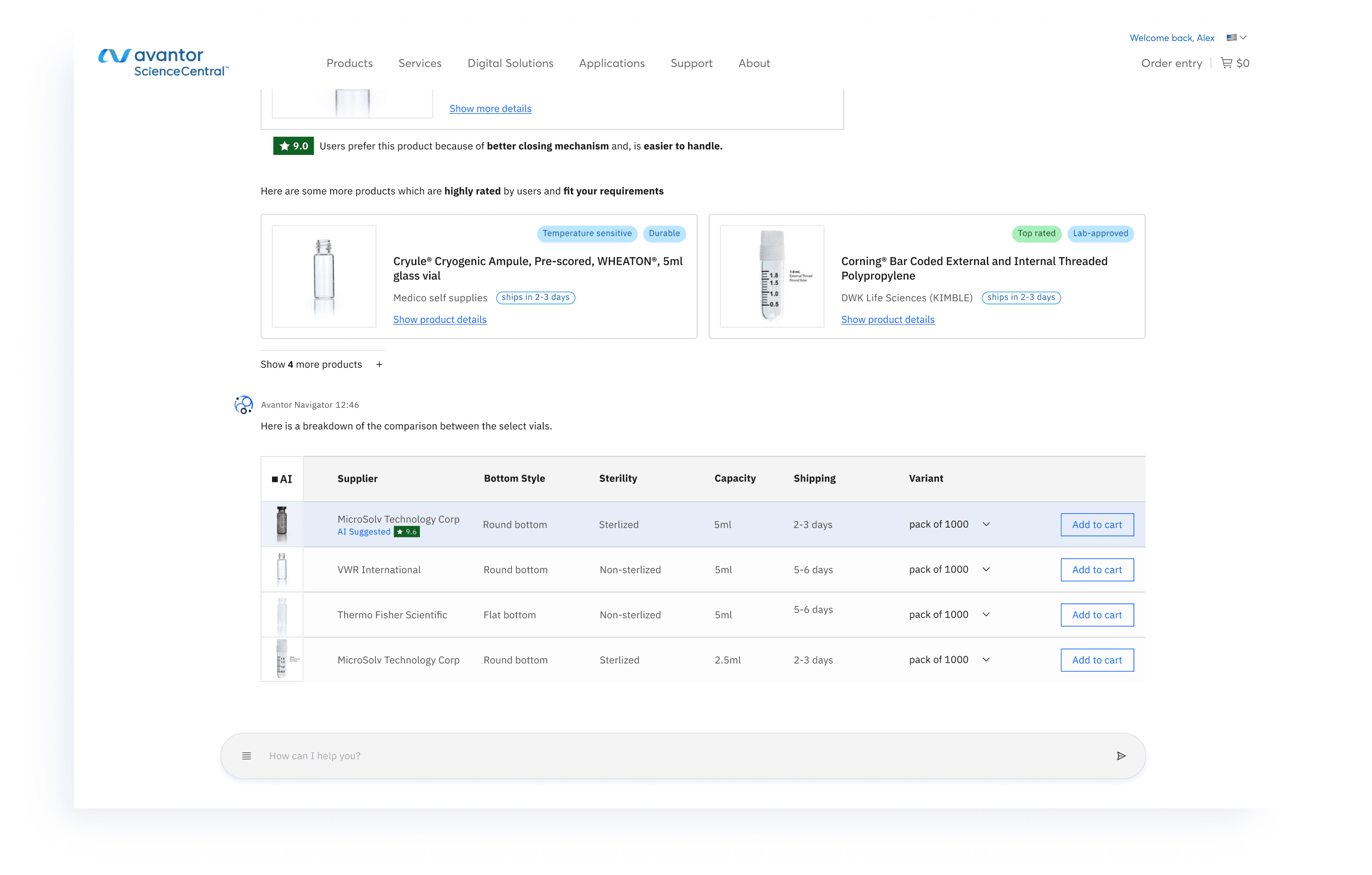Click the Avantor ScienceCentral logo
Screen dimensions: 1372x875
164,62
